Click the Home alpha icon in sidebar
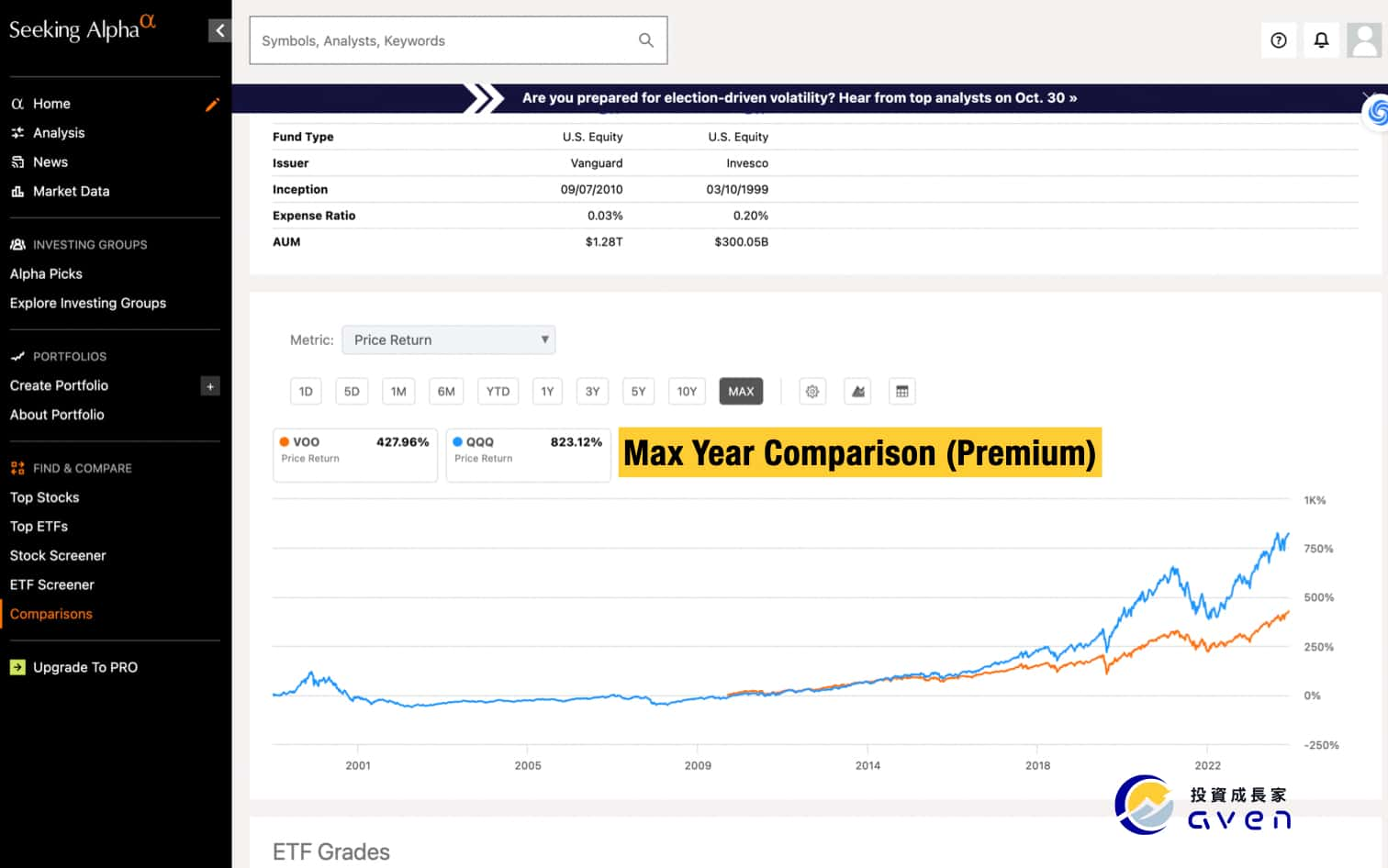 point(17,104)
